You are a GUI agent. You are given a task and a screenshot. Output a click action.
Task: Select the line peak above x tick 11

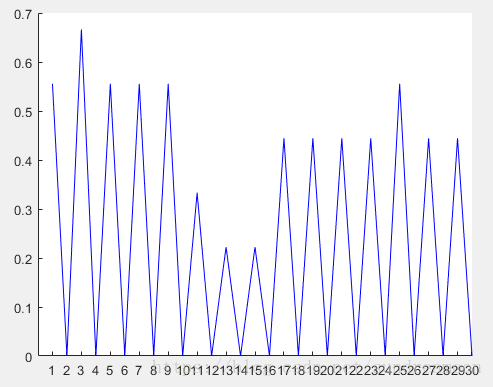[x=197, y=193]
